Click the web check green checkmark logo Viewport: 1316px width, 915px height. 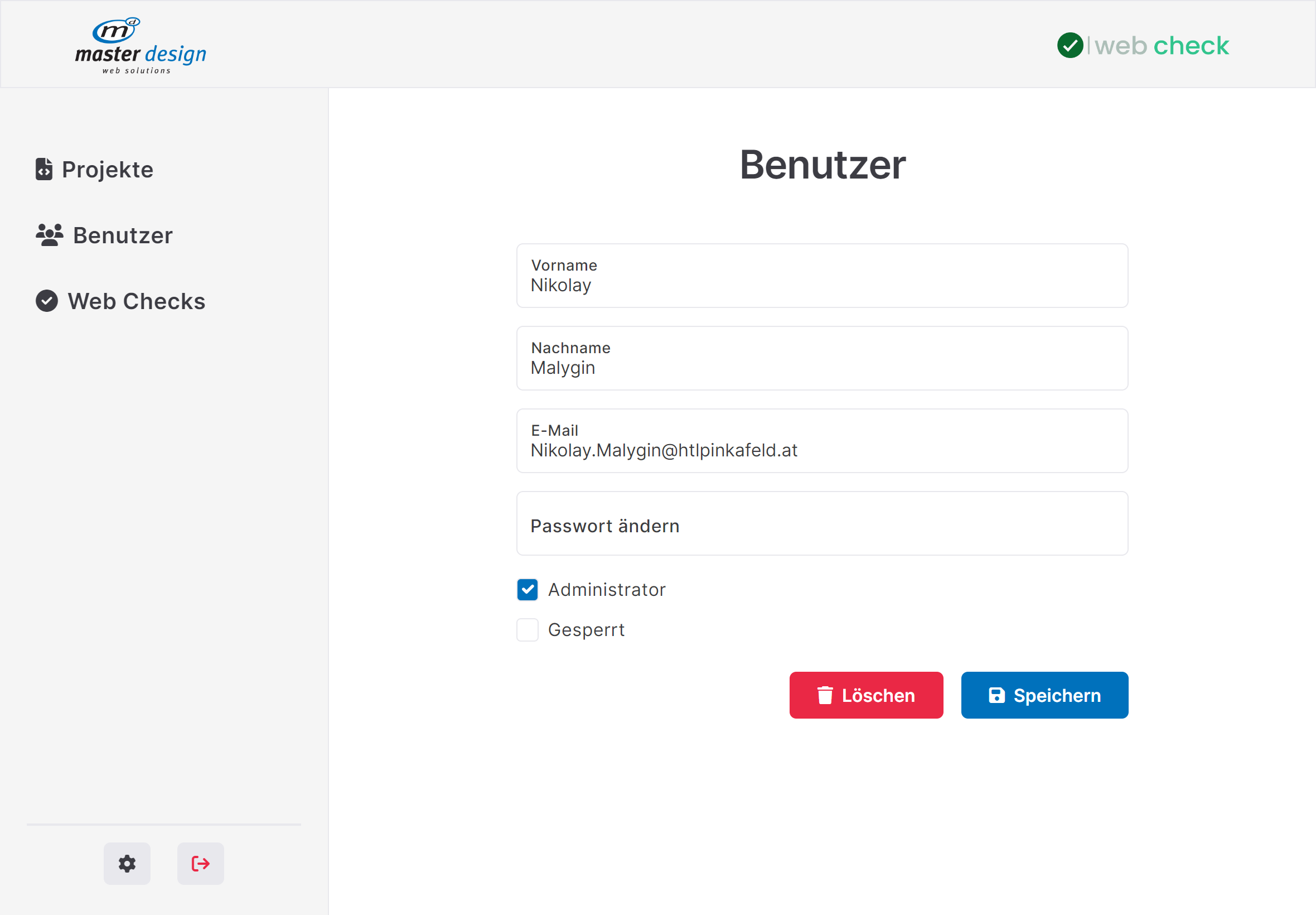pos(1069,45)
